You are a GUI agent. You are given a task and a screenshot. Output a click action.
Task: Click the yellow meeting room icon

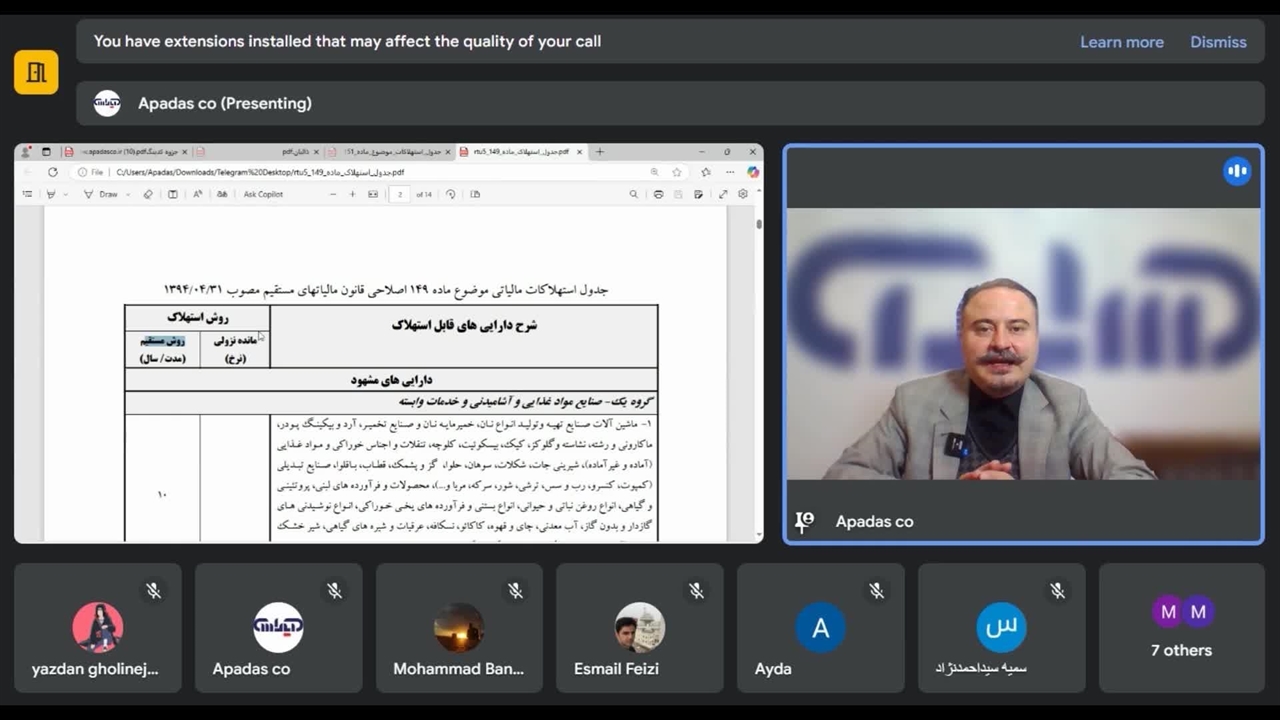[x=36, y=72]
